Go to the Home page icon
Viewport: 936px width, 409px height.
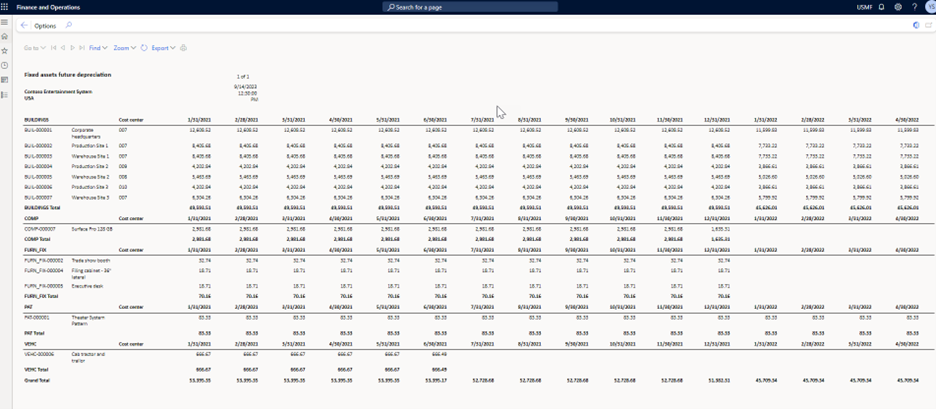pyautogui.click(x=4, y=36)
